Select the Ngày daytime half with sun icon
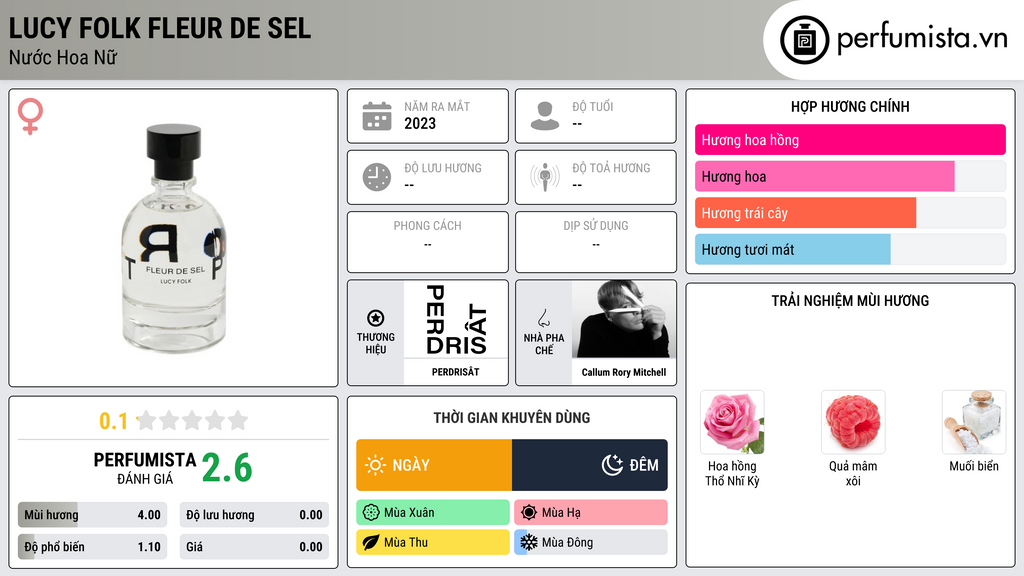The image size is (1024, 576). (x=434, y=465)
